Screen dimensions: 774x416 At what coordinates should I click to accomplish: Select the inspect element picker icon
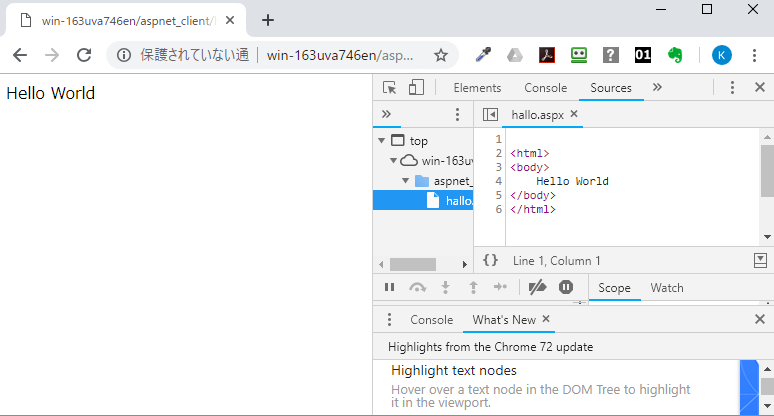tap(390, 88)
